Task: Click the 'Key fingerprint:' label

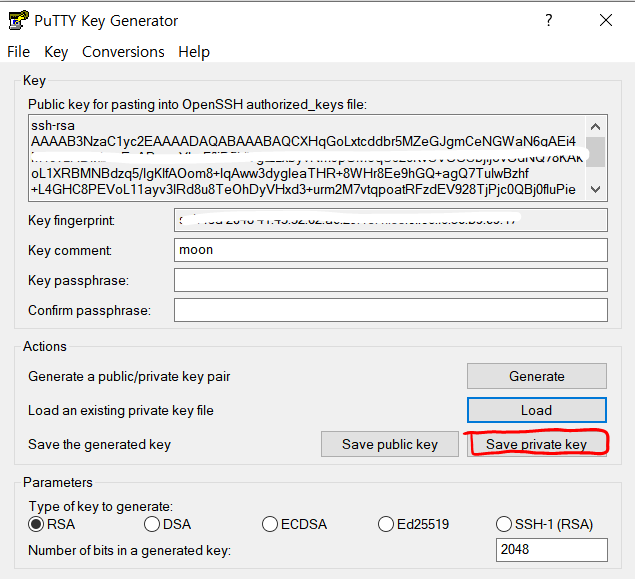Action: click(x=71, y=221)
